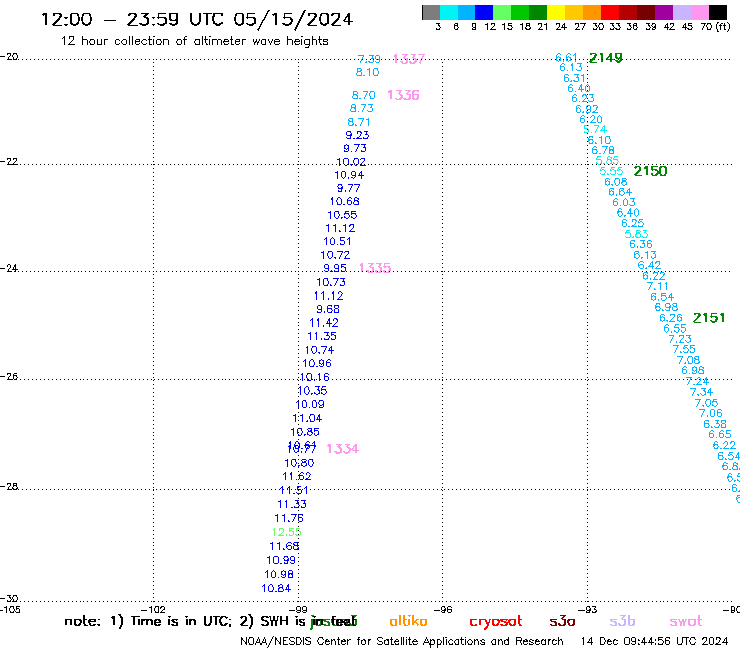
Task: Click the wave height value 6.61
Action: [x=566, y=58]
